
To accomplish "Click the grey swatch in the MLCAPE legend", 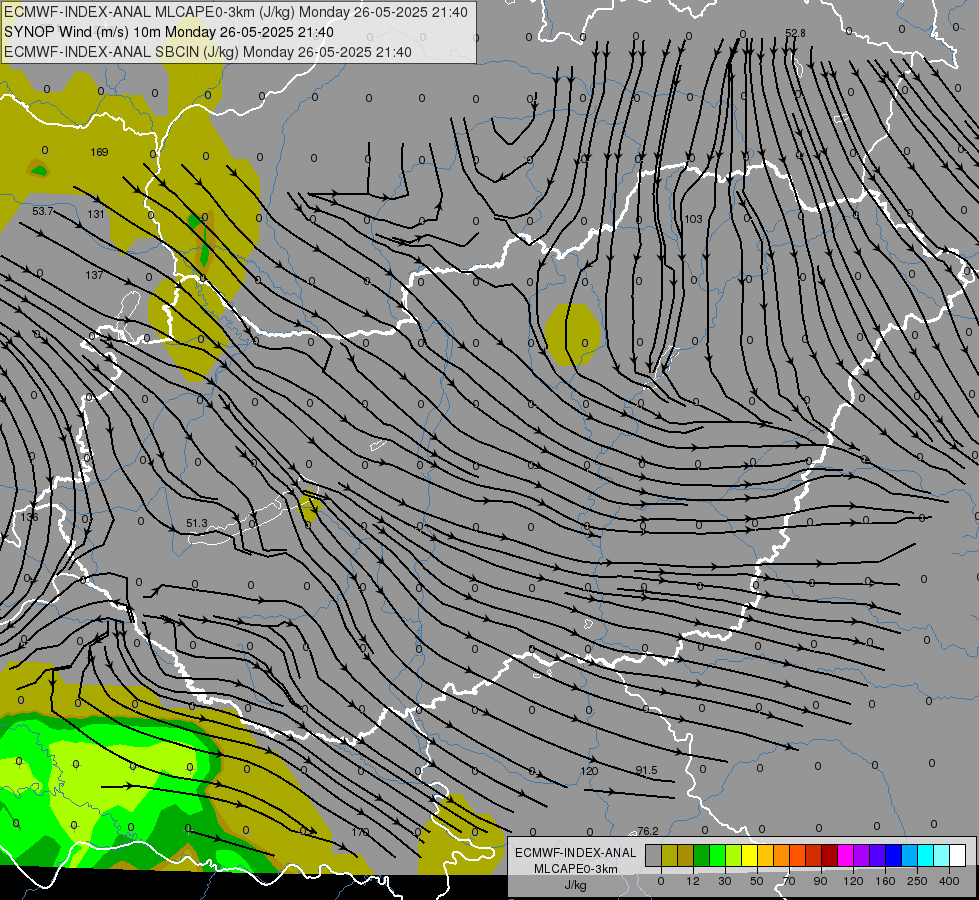I will point(654,855).
